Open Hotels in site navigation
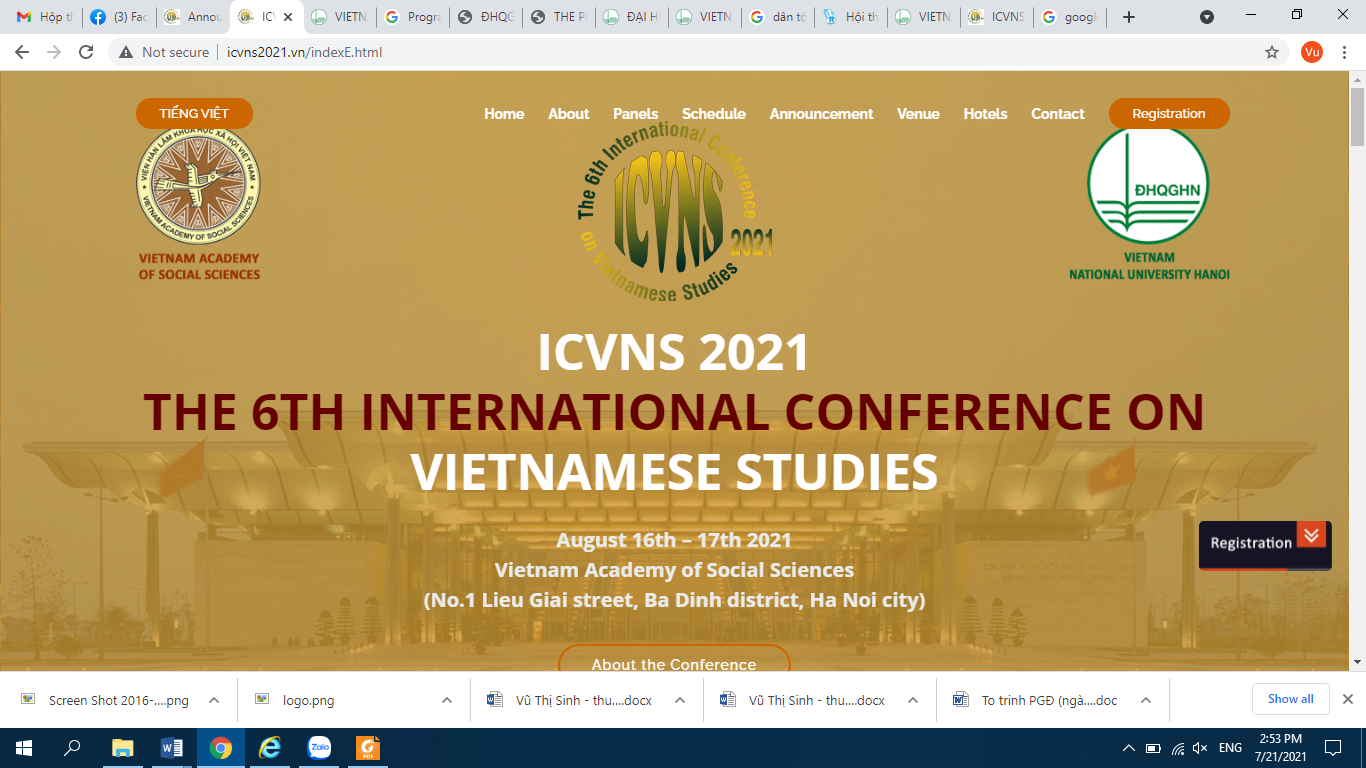The width and height of the screenshot is (1366, 768). 985,114
